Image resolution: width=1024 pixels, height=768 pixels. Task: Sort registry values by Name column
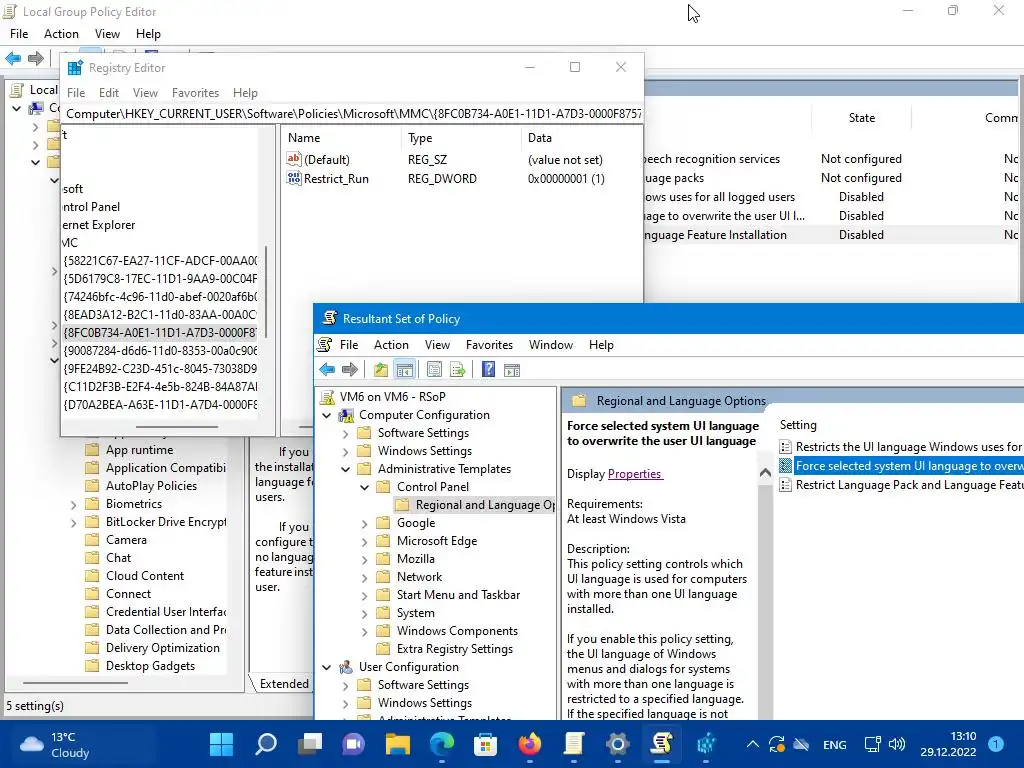point(342,138)
